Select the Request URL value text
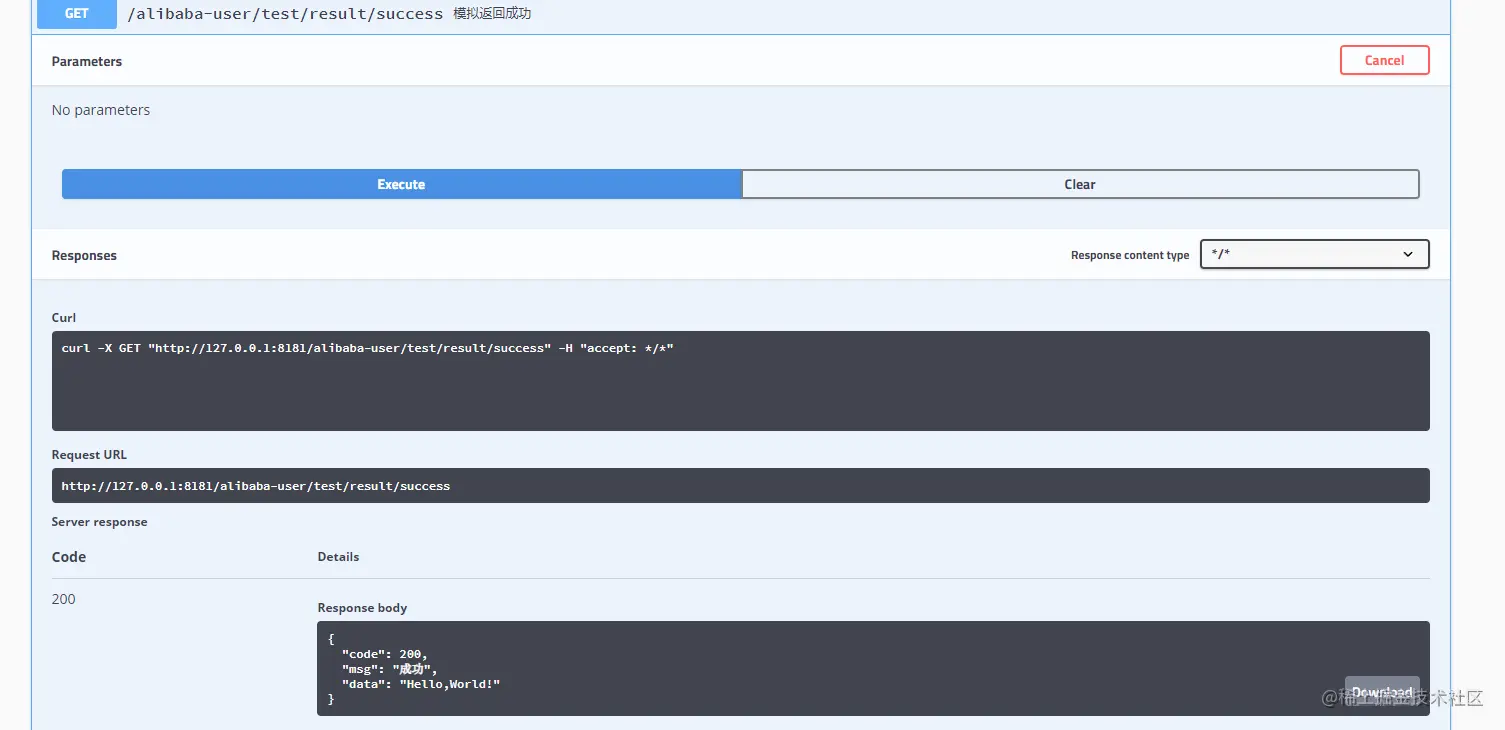This screenshot has width=1505, height=730. coord(256,486)
